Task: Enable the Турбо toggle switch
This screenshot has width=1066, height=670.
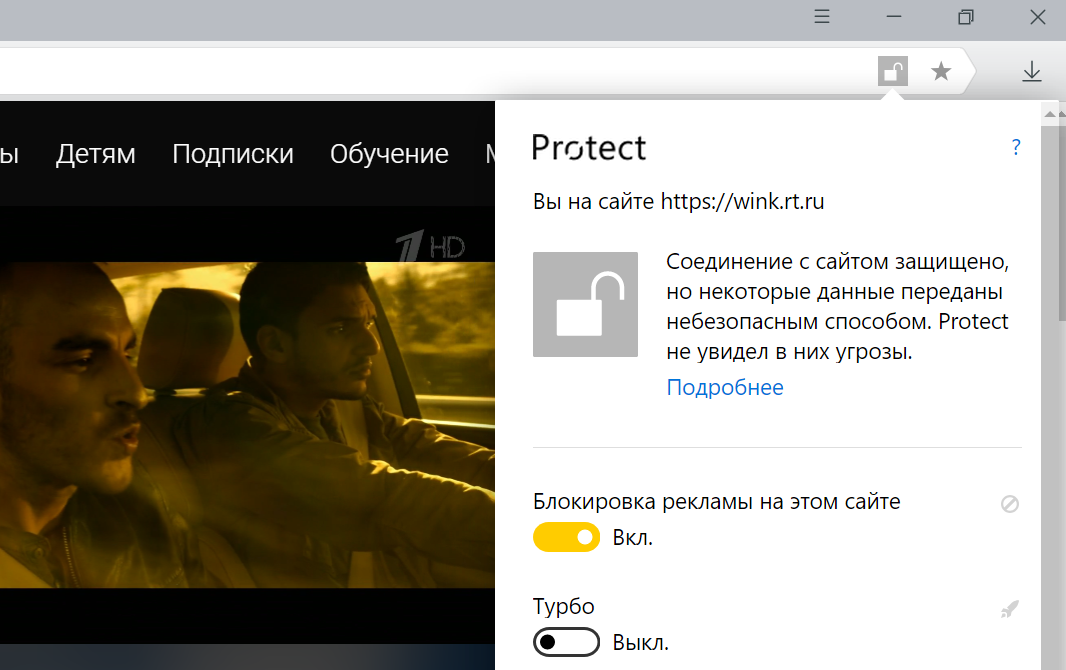Action: (x=566, y=642)
